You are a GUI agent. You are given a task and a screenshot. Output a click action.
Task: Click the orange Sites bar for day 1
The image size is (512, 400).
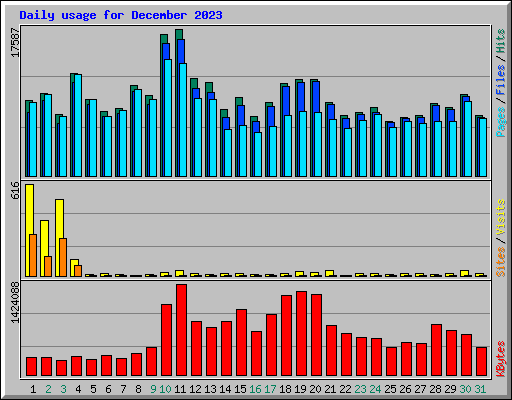[33, 255]
